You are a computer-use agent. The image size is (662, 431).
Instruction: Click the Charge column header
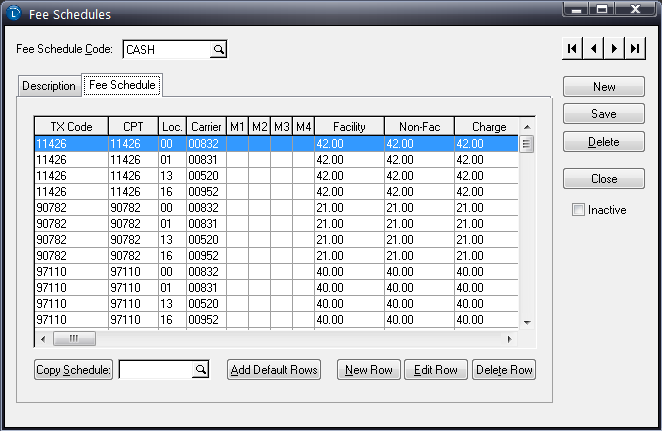[x=486, y=127]
